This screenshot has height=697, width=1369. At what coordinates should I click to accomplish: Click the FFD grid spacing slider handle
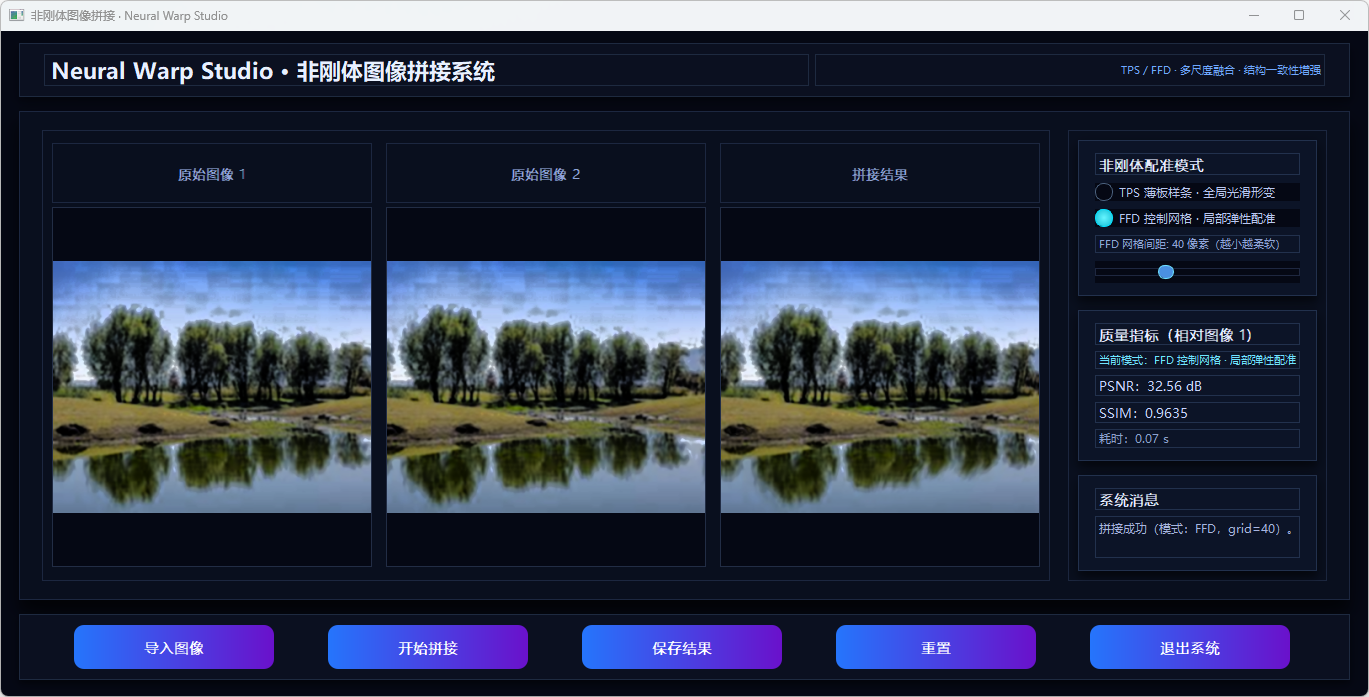(x=1165, y=272)
